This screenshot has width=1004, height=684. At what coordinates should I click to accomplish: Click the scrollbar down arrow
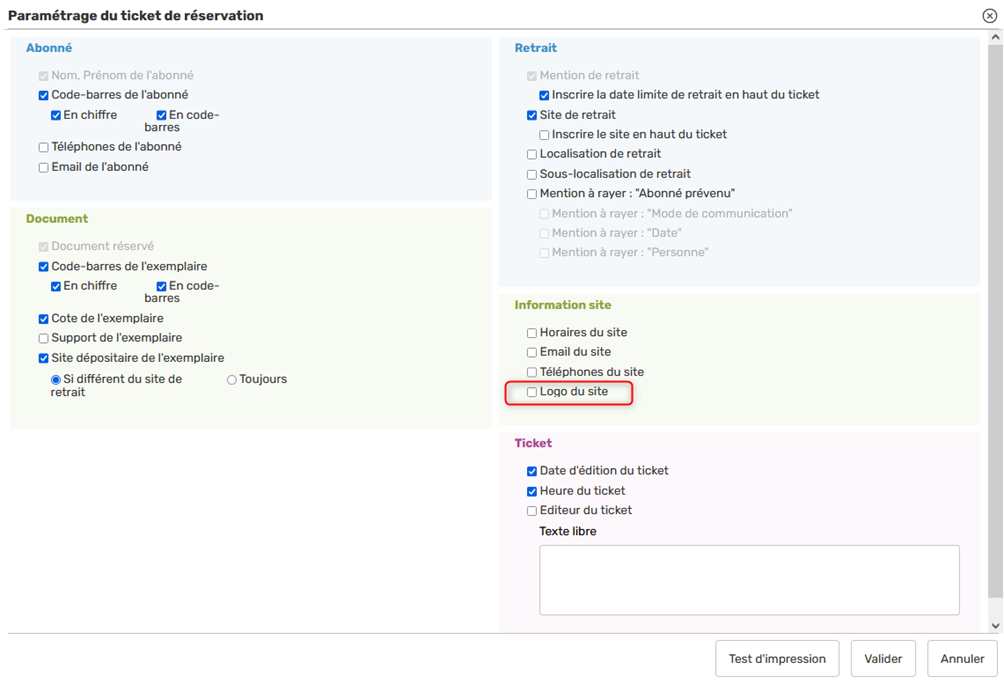995,626
